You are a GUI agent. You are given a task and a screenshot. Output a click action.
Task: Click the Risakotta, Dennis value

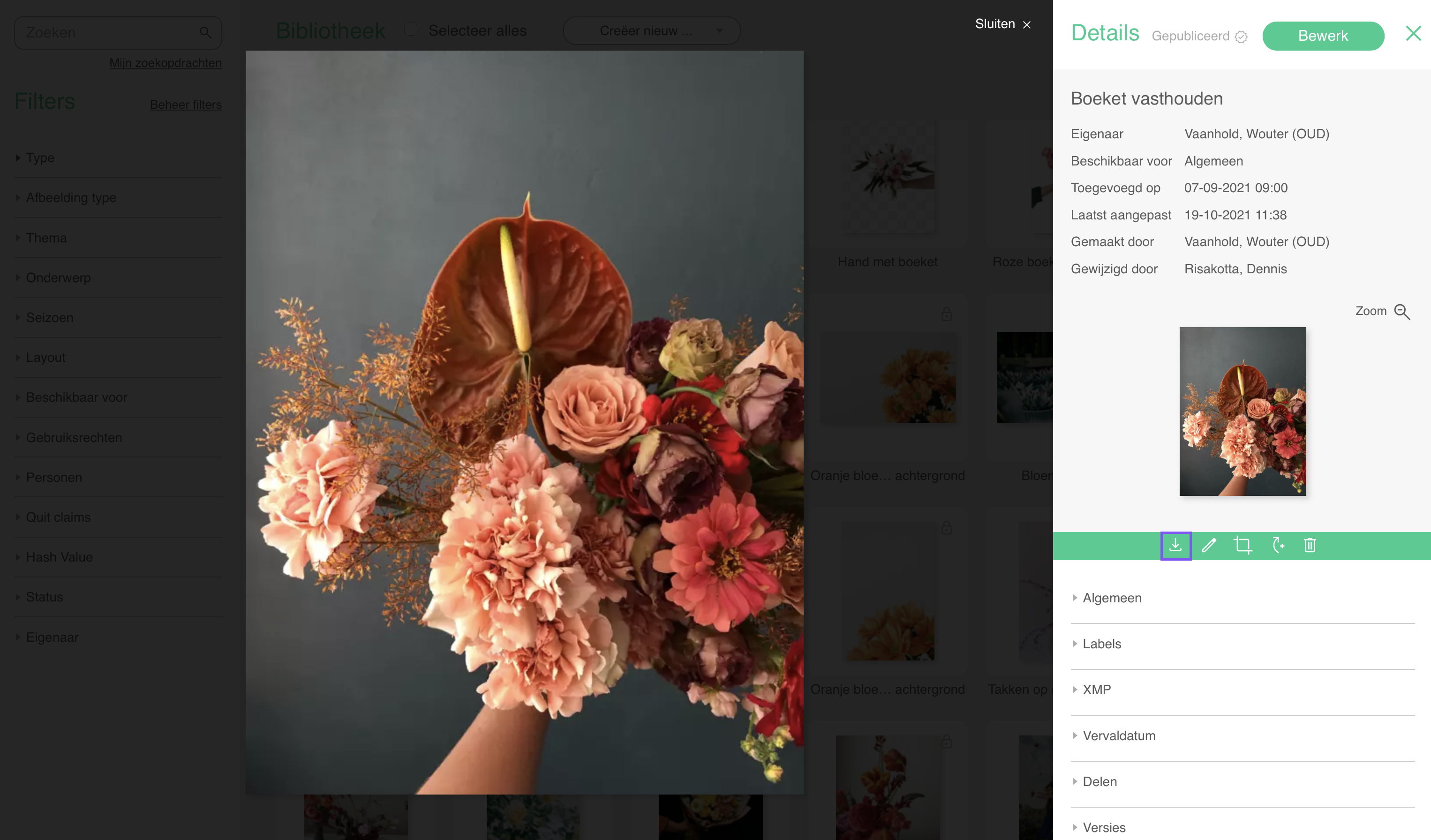(x=1235, y=269)
